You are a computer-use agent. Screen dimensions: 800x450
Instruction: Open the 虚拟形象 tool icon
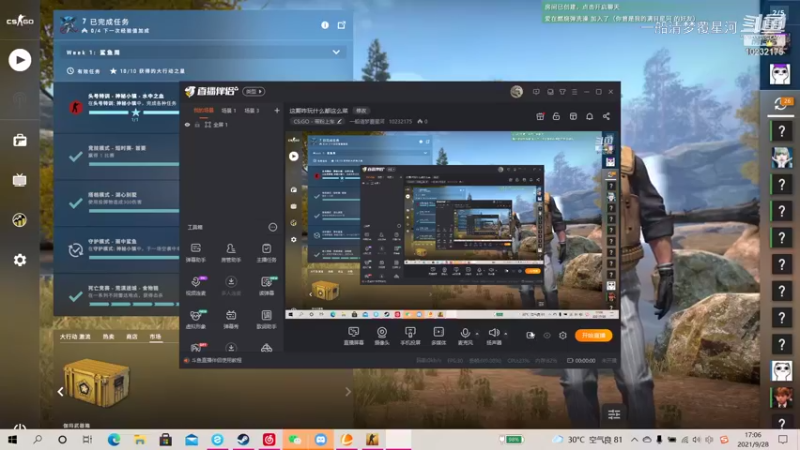(x=195, y=319)
